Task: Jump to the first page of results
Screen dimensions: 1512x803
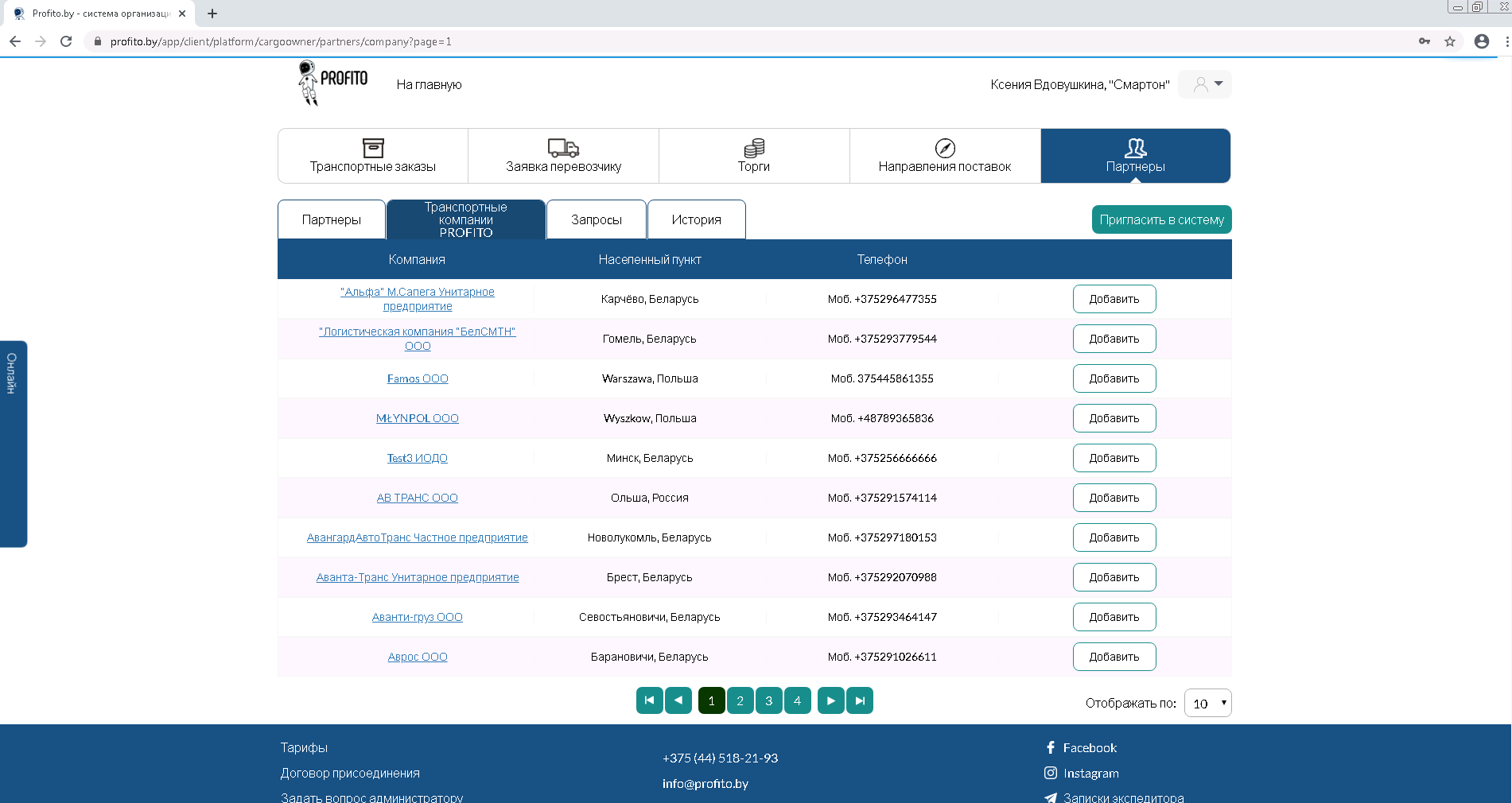Action: click(x=649, y=700)
